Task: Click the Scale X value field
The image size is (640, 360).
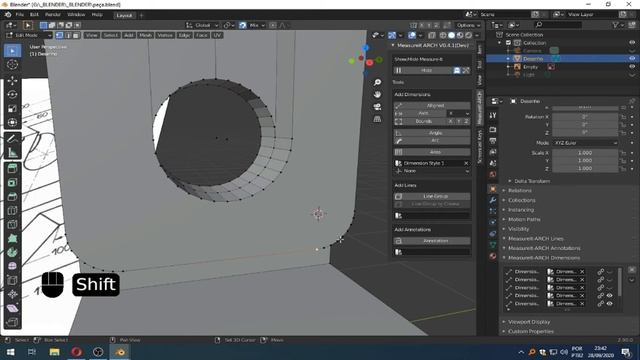Action: click(585, 153)
